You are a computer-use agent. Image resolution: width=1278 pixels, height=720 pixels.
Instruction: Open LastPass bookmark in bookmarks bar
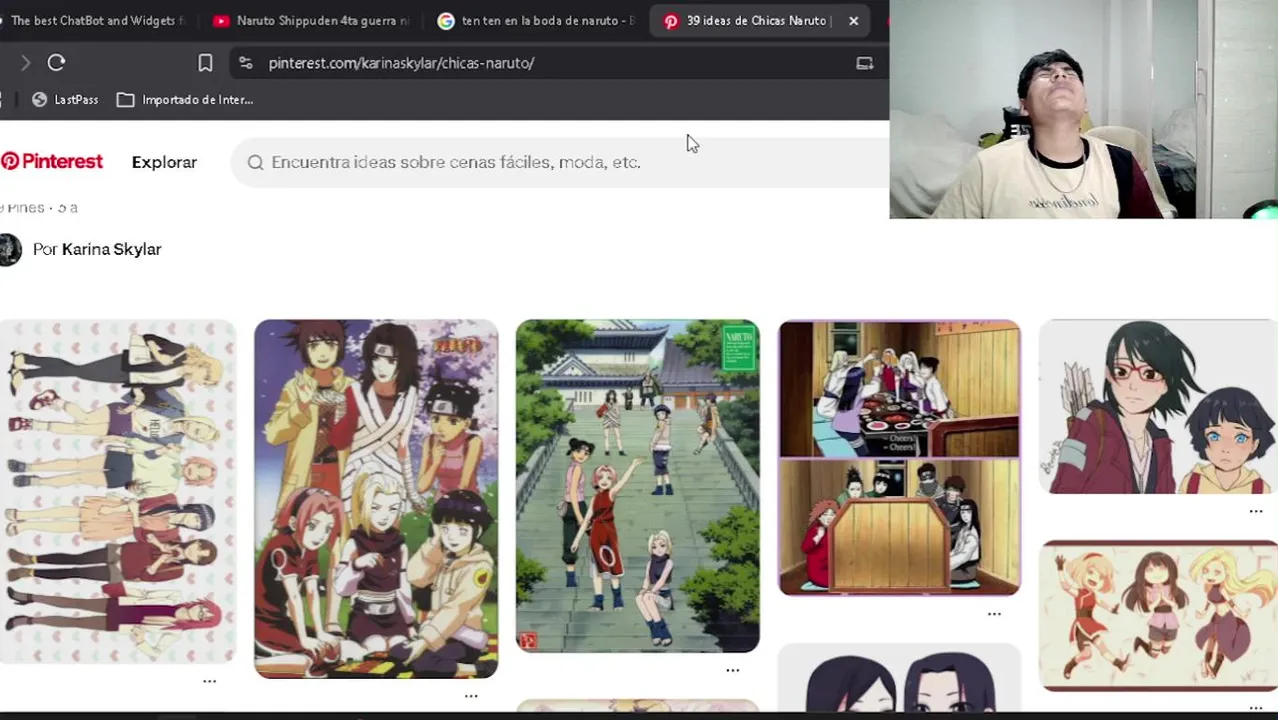click(x=66, y=99)
